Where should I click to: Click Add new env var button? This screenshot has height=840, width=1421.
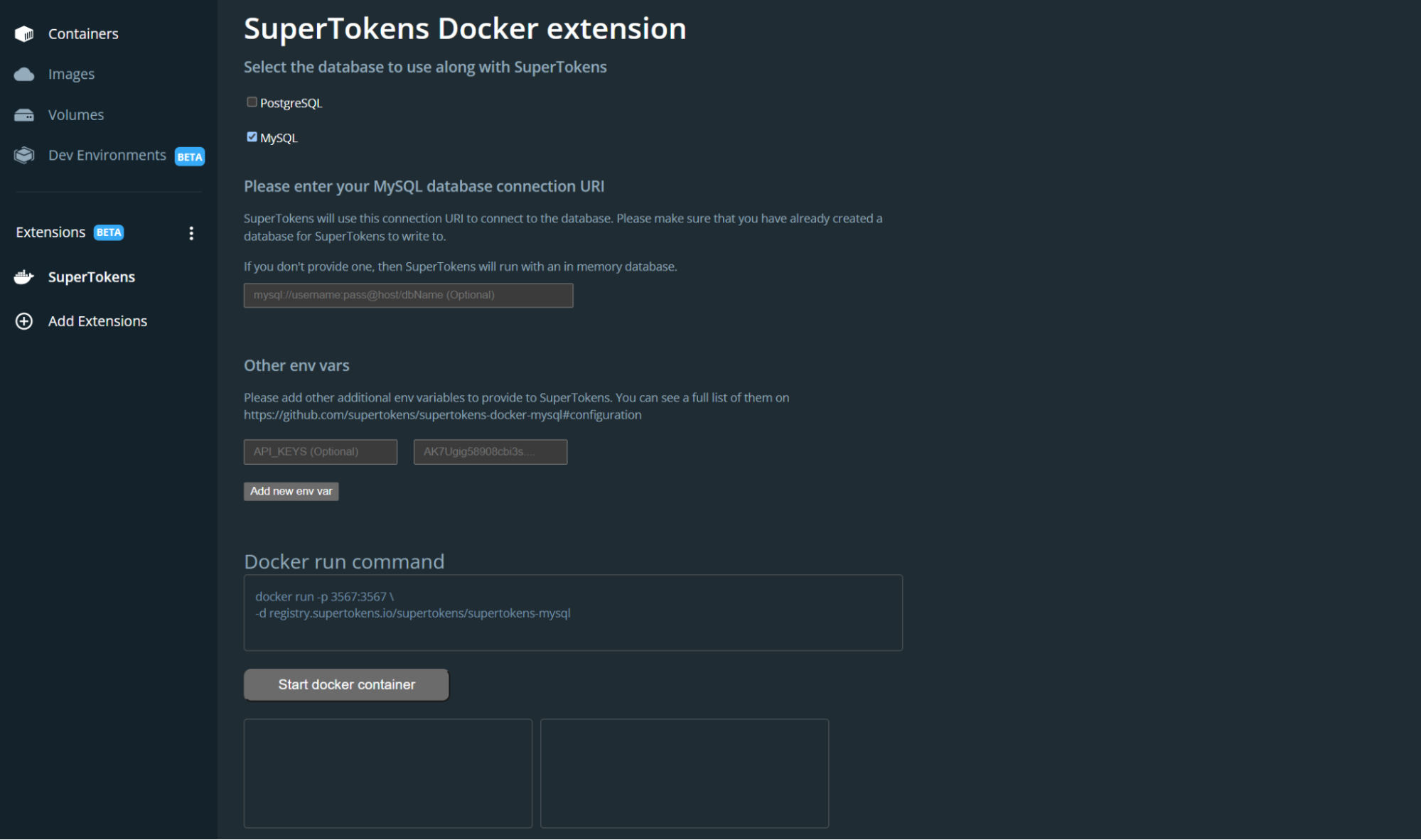coord(291,491)
